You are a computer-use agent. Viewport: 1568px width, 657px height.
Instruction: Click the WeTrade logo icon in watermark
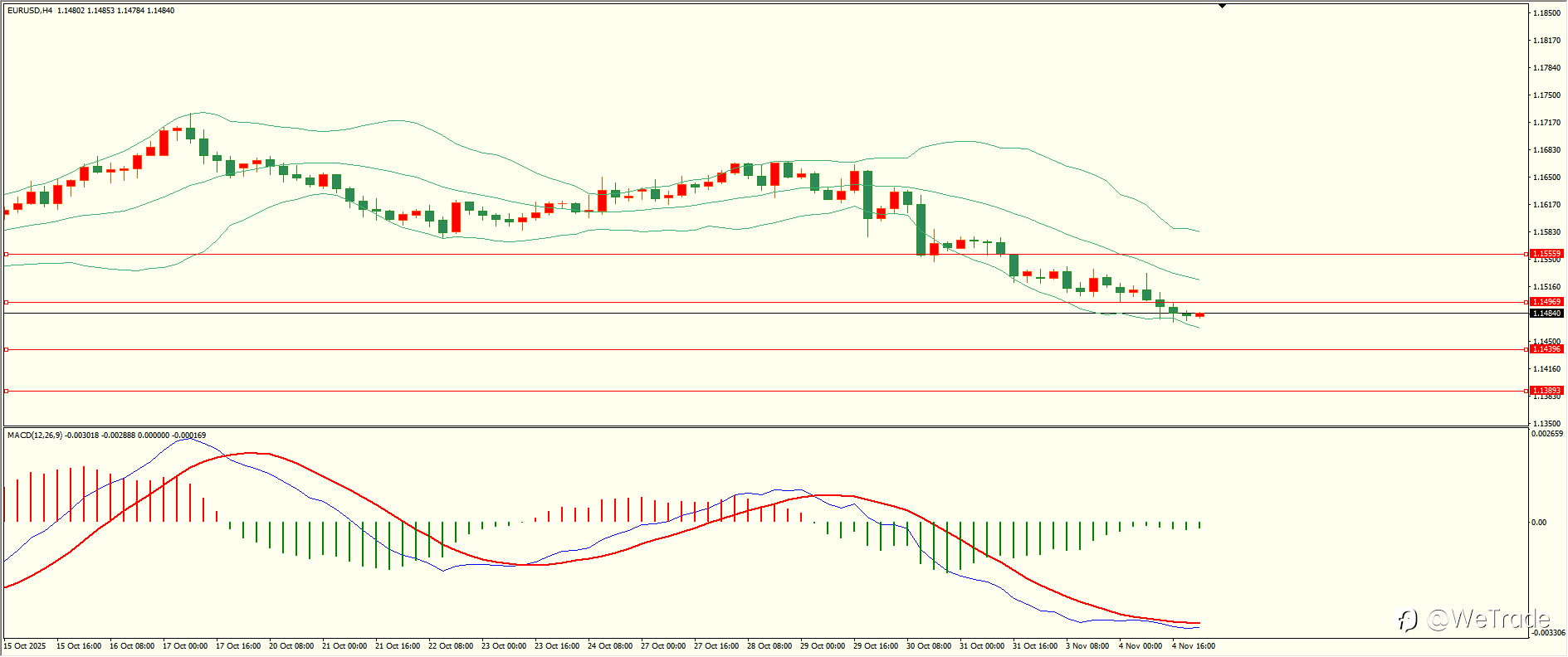click(x=1407, y=620)
